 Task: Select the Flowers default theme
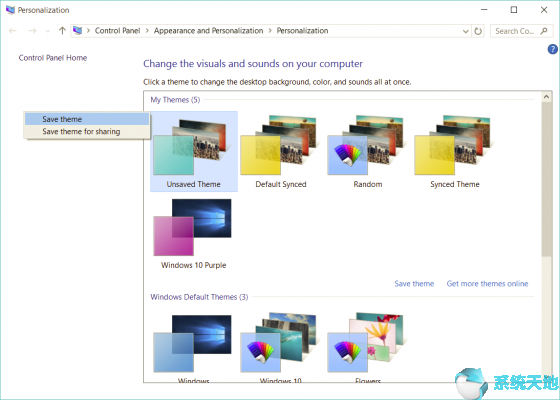(x=368, y=346)
